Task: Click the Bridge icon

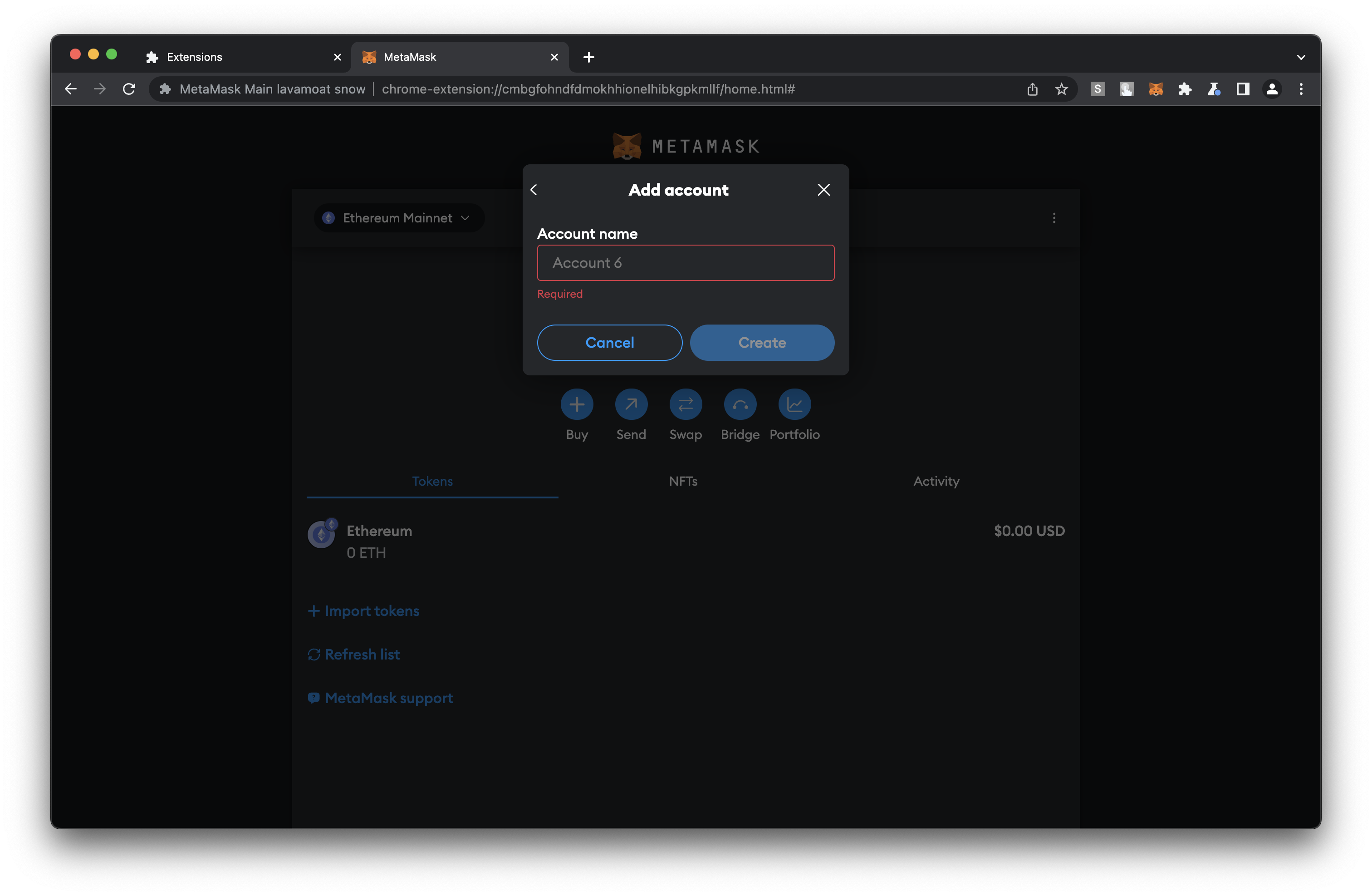Action: click(740, 404)
